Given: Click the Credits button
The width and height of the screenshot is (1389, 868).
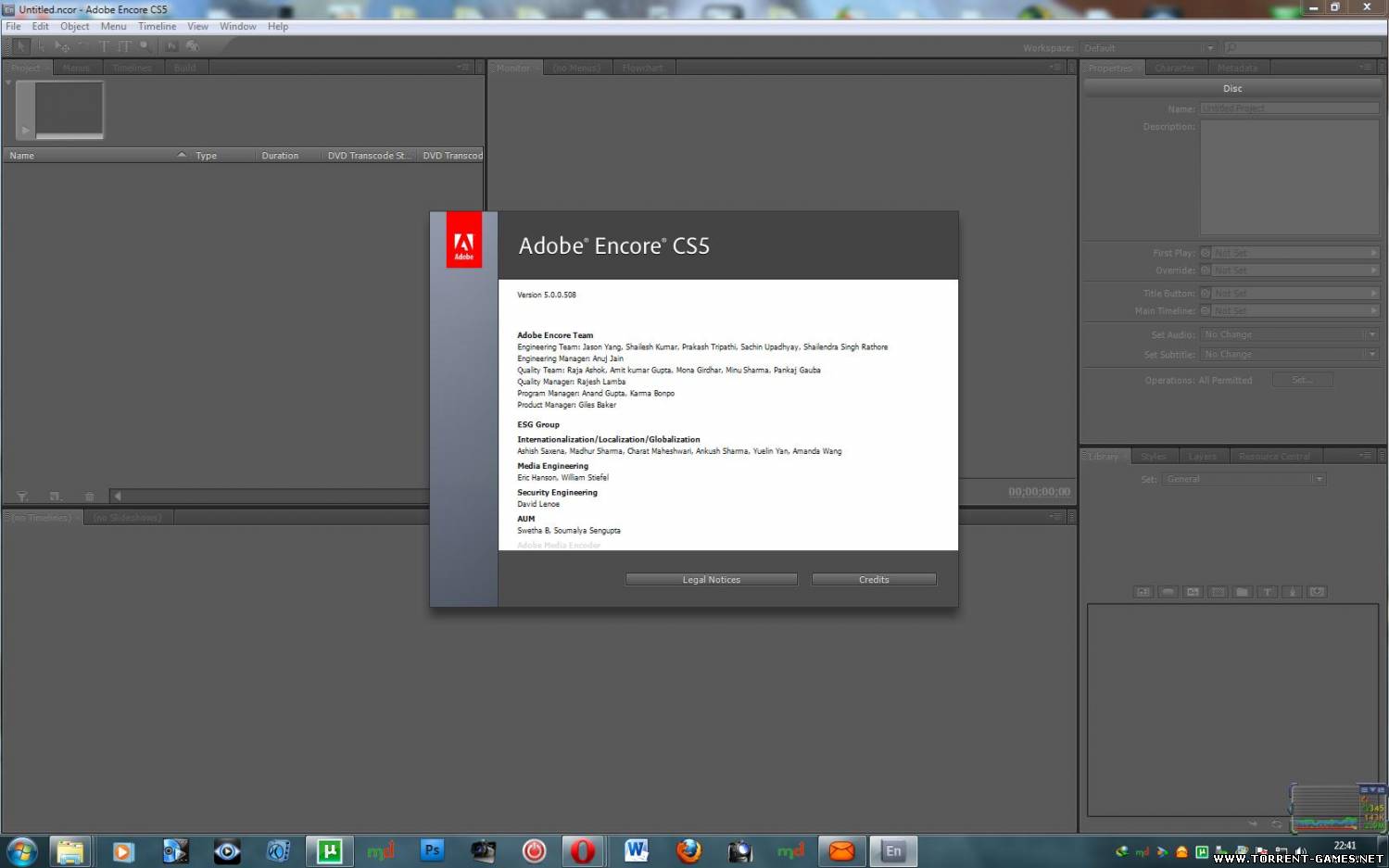Looking at the screenshot, I should (874, 580).
